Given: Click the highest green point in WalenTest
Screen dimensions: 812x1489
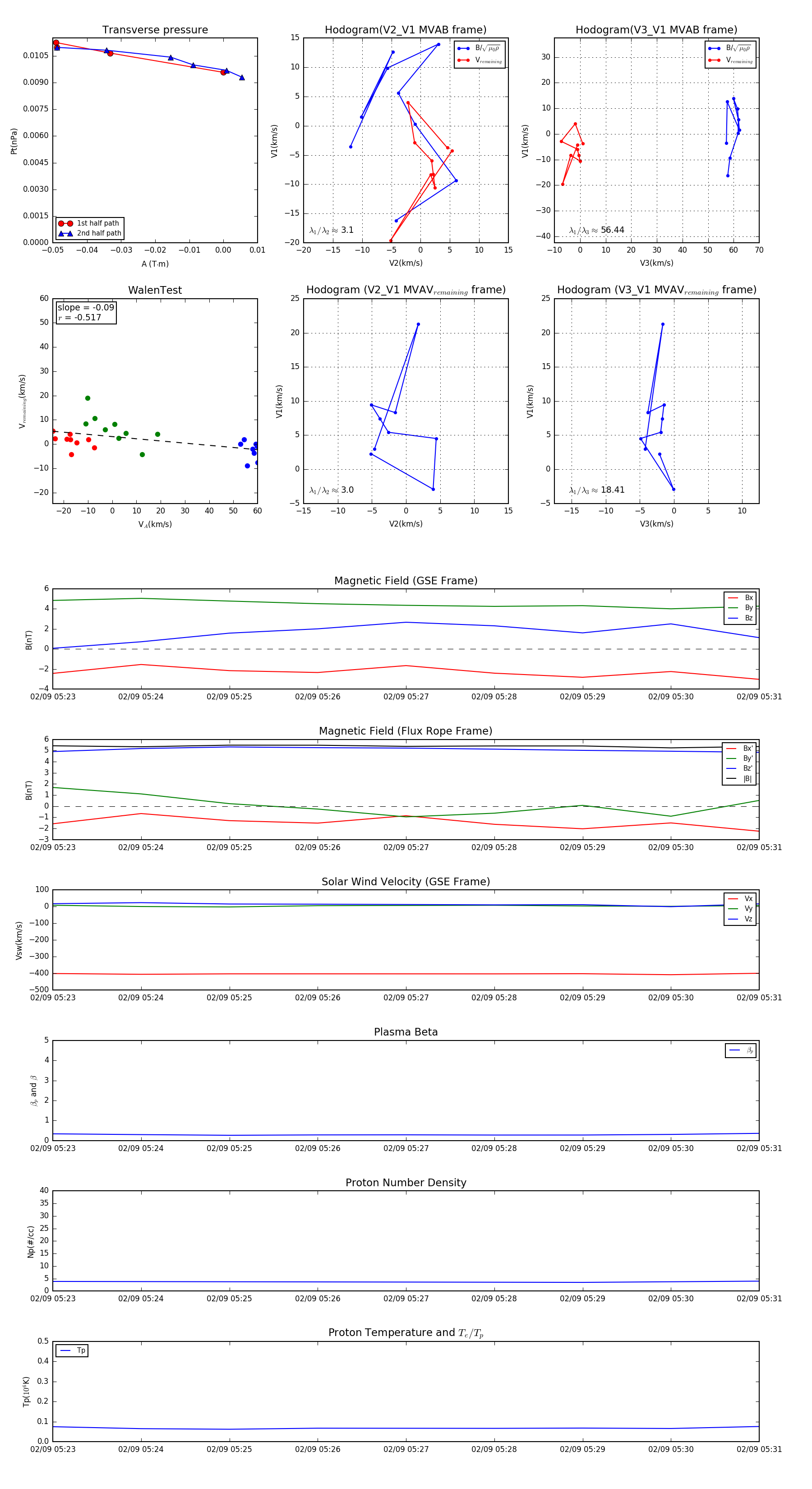Looking at the screenshot, I should click(87, 398).
